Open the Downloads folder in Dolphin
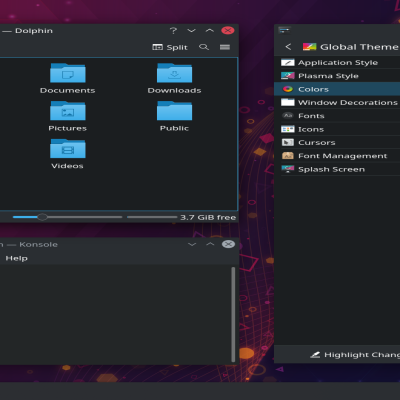400x400 pixels. (174, 79)
